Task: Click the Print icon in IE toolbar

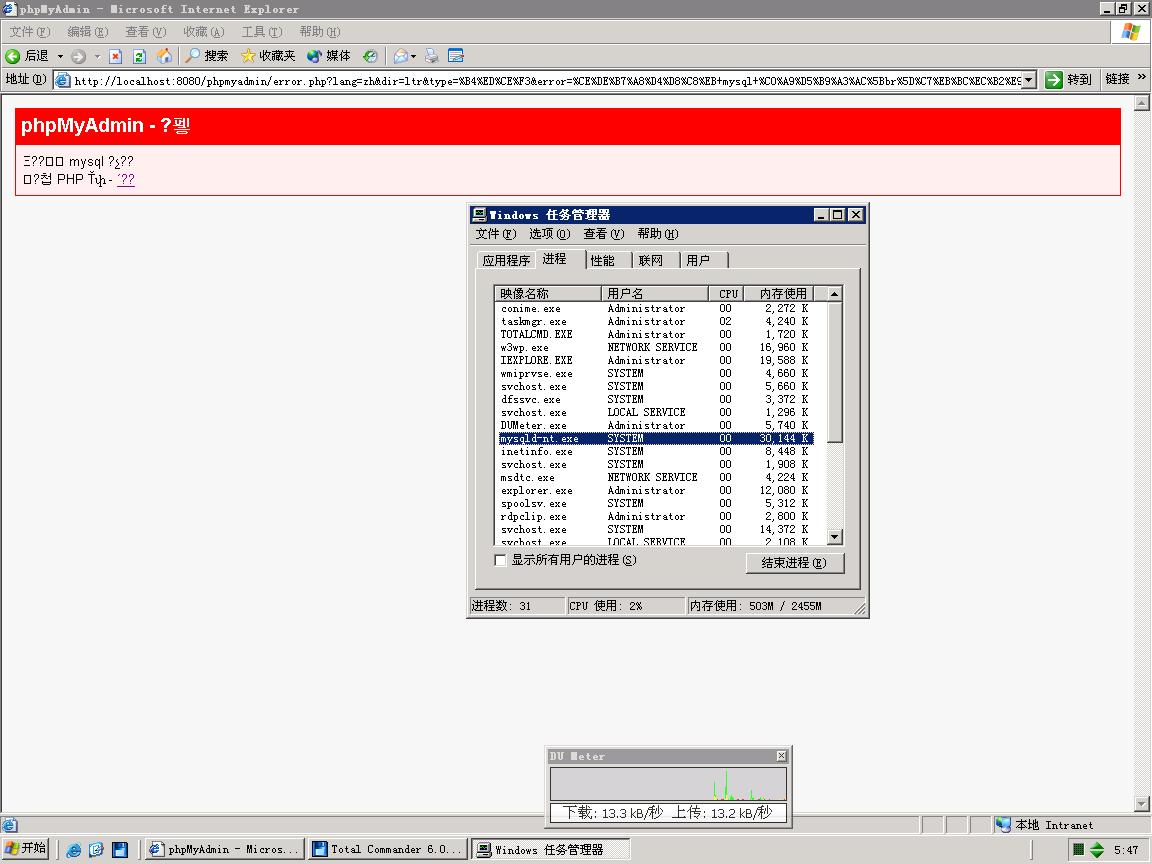Action: click(x=432, y=56)
